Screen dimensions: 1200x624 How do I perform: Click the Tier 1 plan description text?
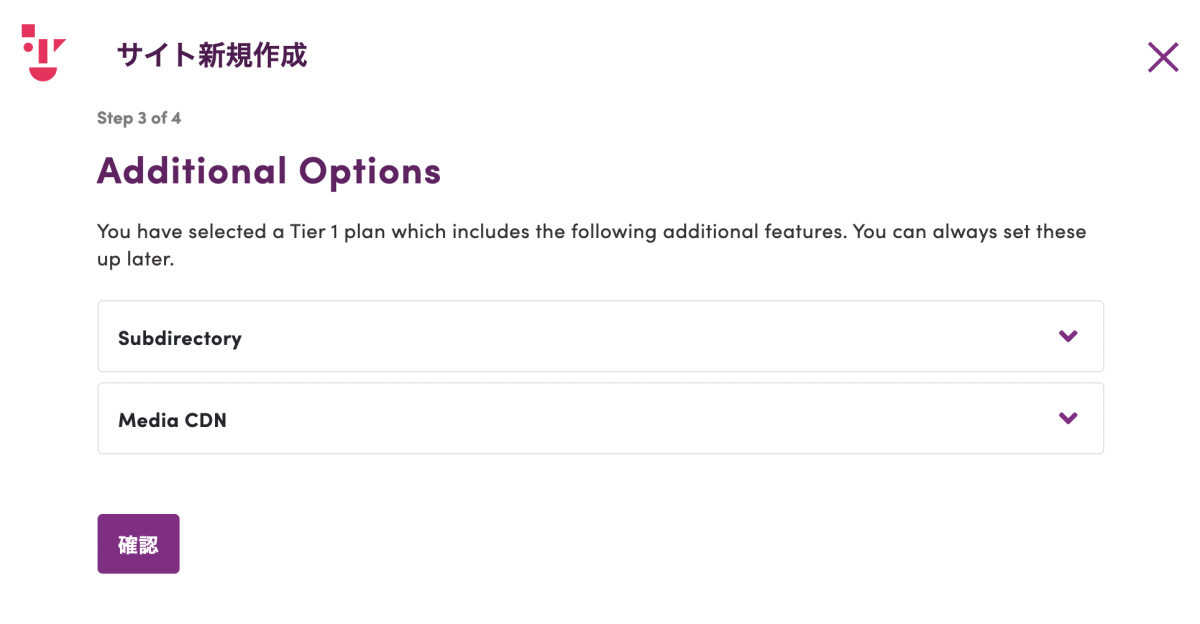point(591,245)
